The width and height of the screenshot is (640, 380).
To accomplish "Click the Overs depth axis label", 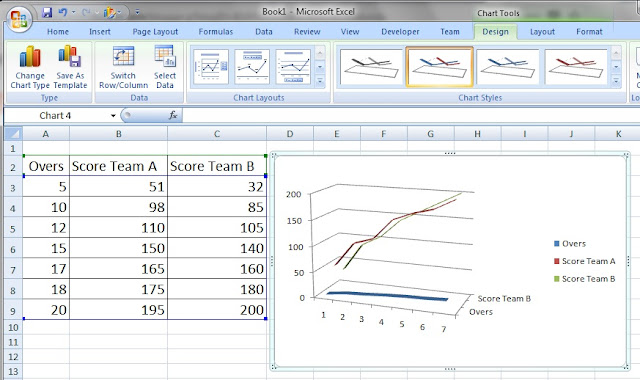I will (481, 312).
